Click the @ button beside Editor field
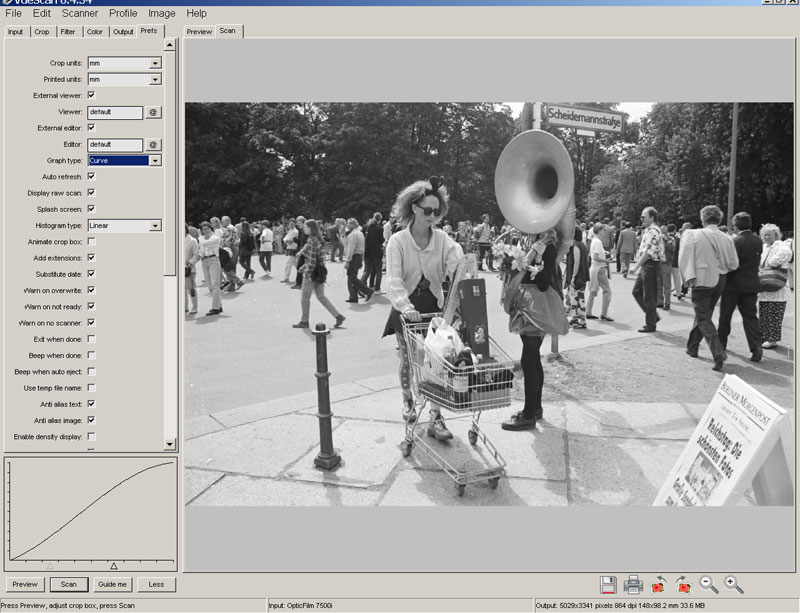This screenshot has height=613, width=800. pos(153,144)
